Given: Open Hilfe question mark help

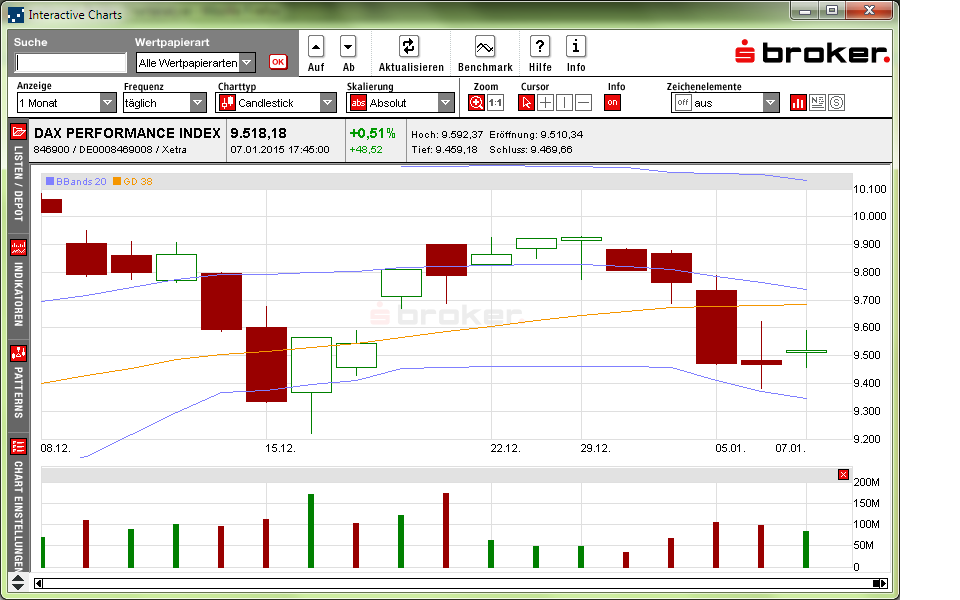Looking at the screenshot, I should click(539, 47).
